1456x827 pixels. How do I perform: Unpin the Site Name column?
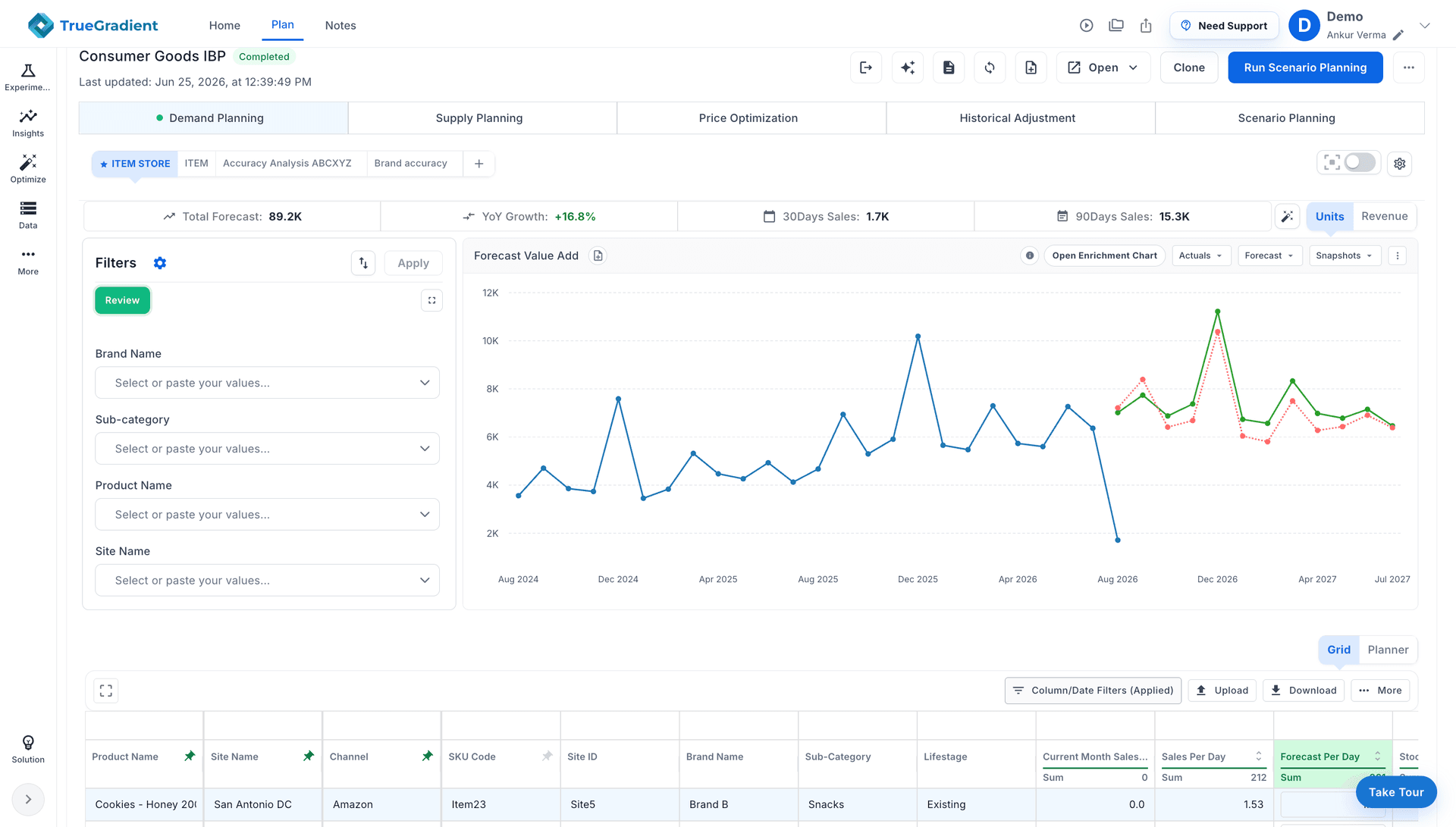[x=309, y=756]
